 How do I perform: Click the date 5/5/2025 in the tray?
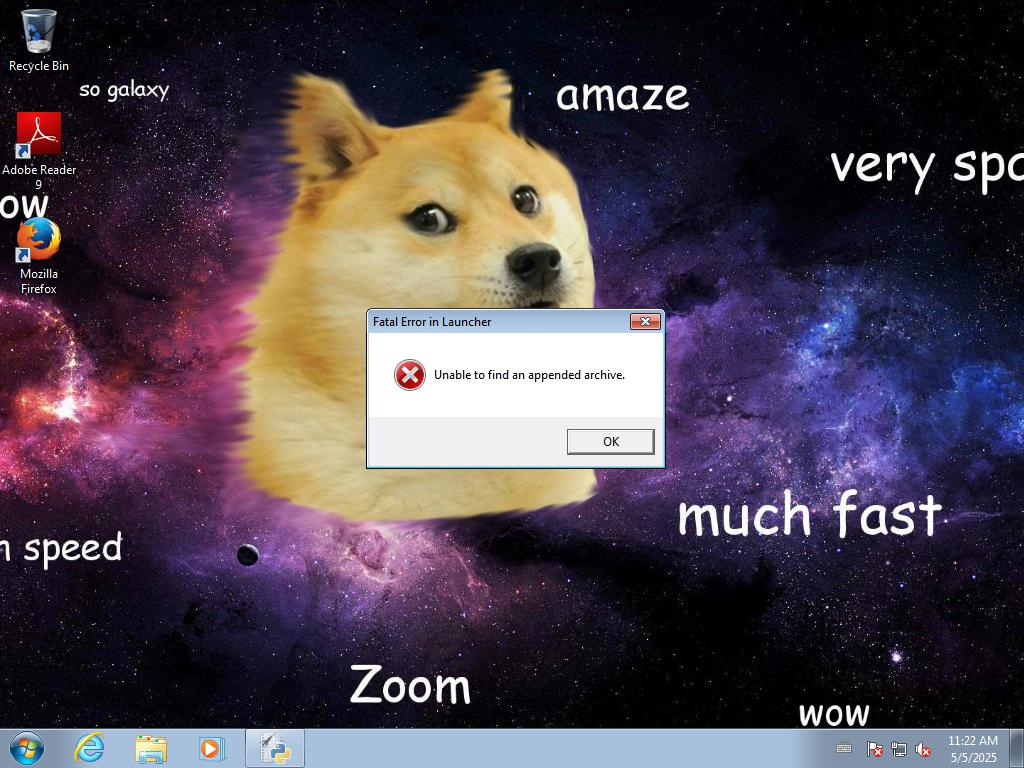(x=973, y=758)
